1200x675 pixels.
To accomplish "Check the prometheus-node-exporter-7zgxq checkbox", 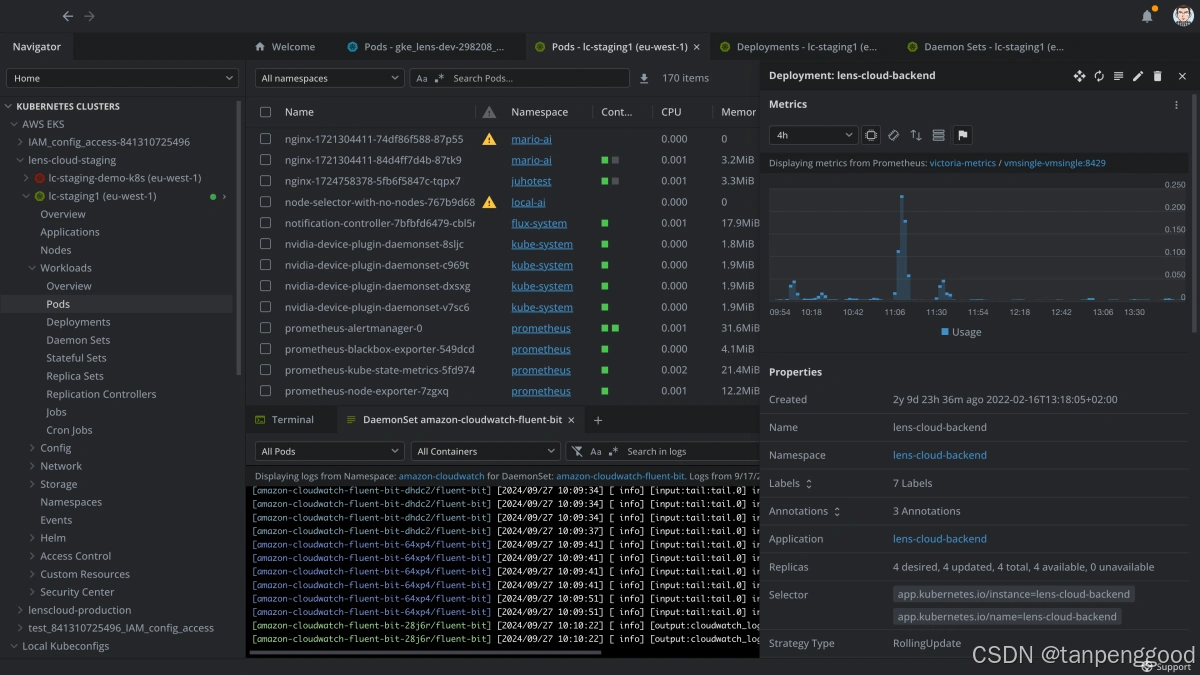I will coord(265,391).
